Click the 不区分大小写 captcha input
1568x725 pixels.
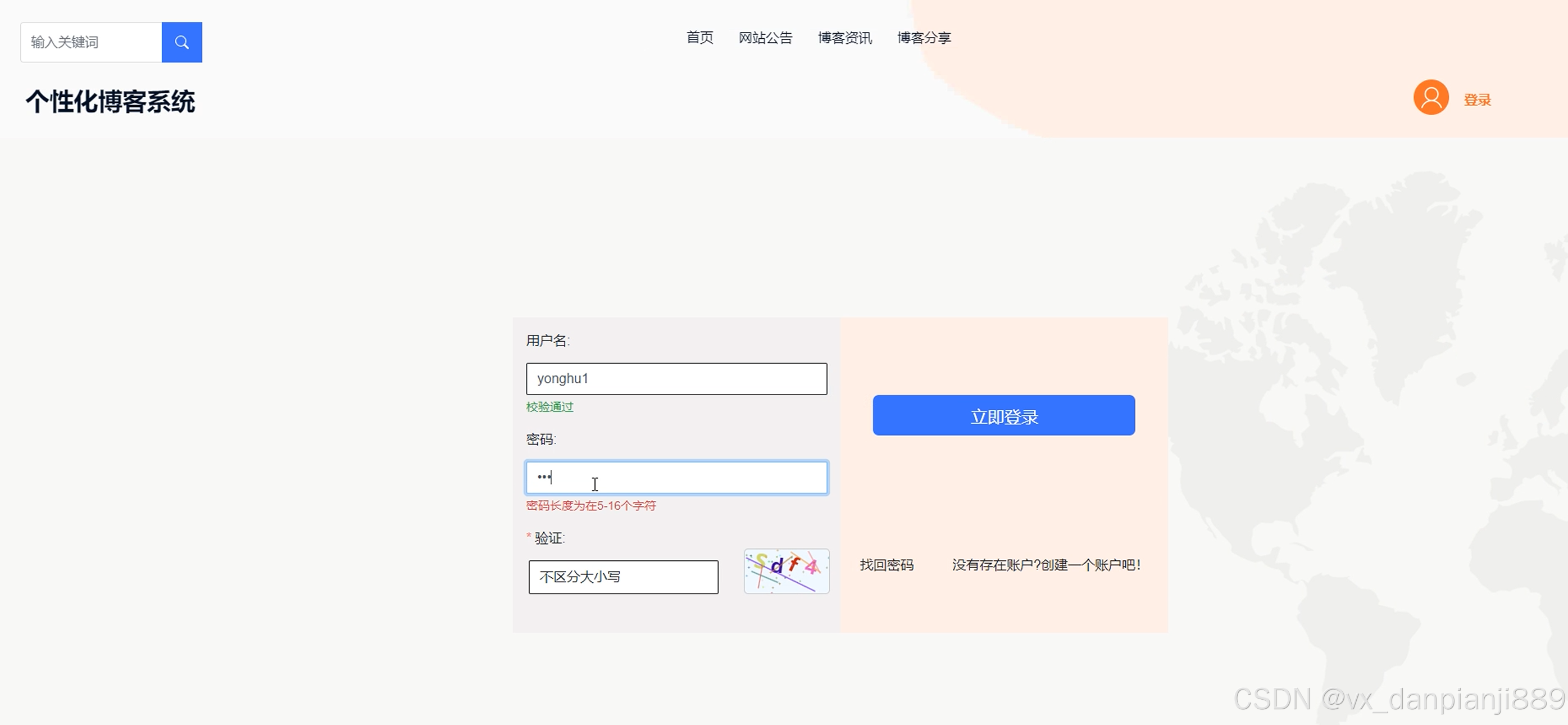(622, 577)
